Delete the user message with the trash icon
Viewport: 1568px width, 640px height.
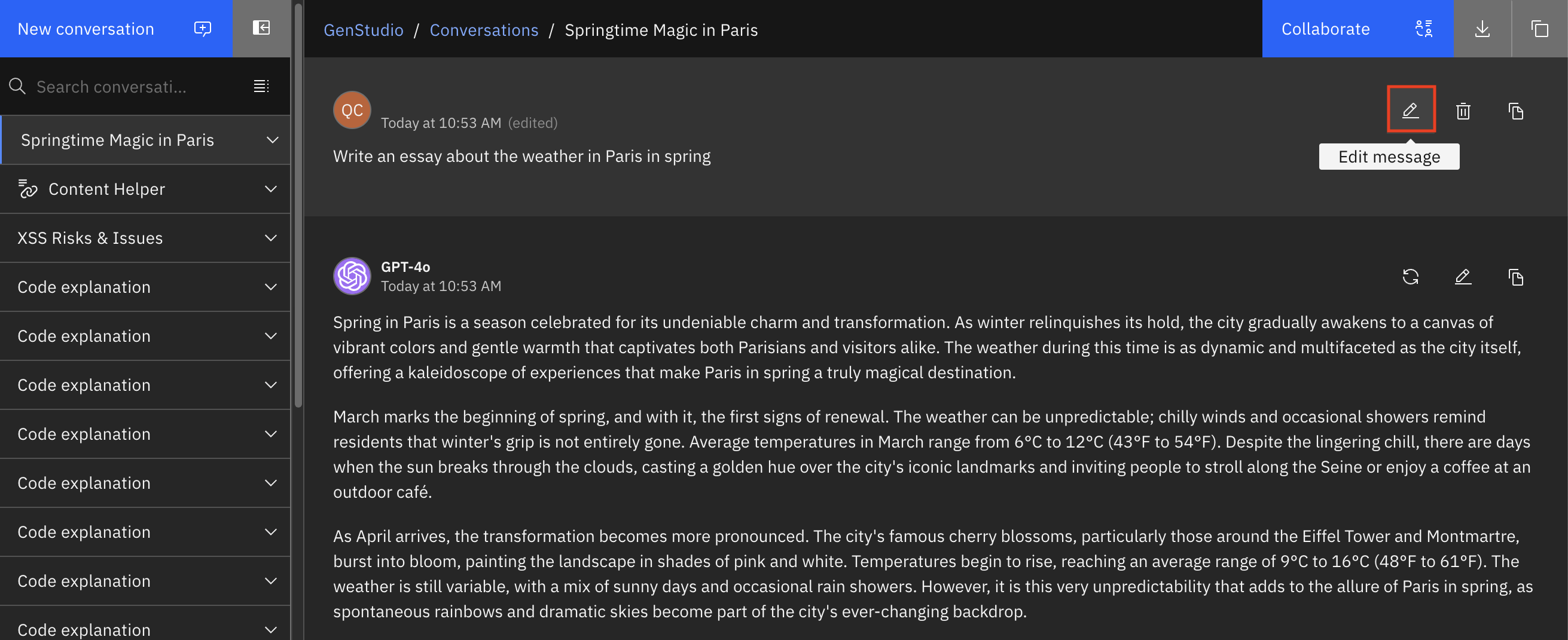point(1463,111)
